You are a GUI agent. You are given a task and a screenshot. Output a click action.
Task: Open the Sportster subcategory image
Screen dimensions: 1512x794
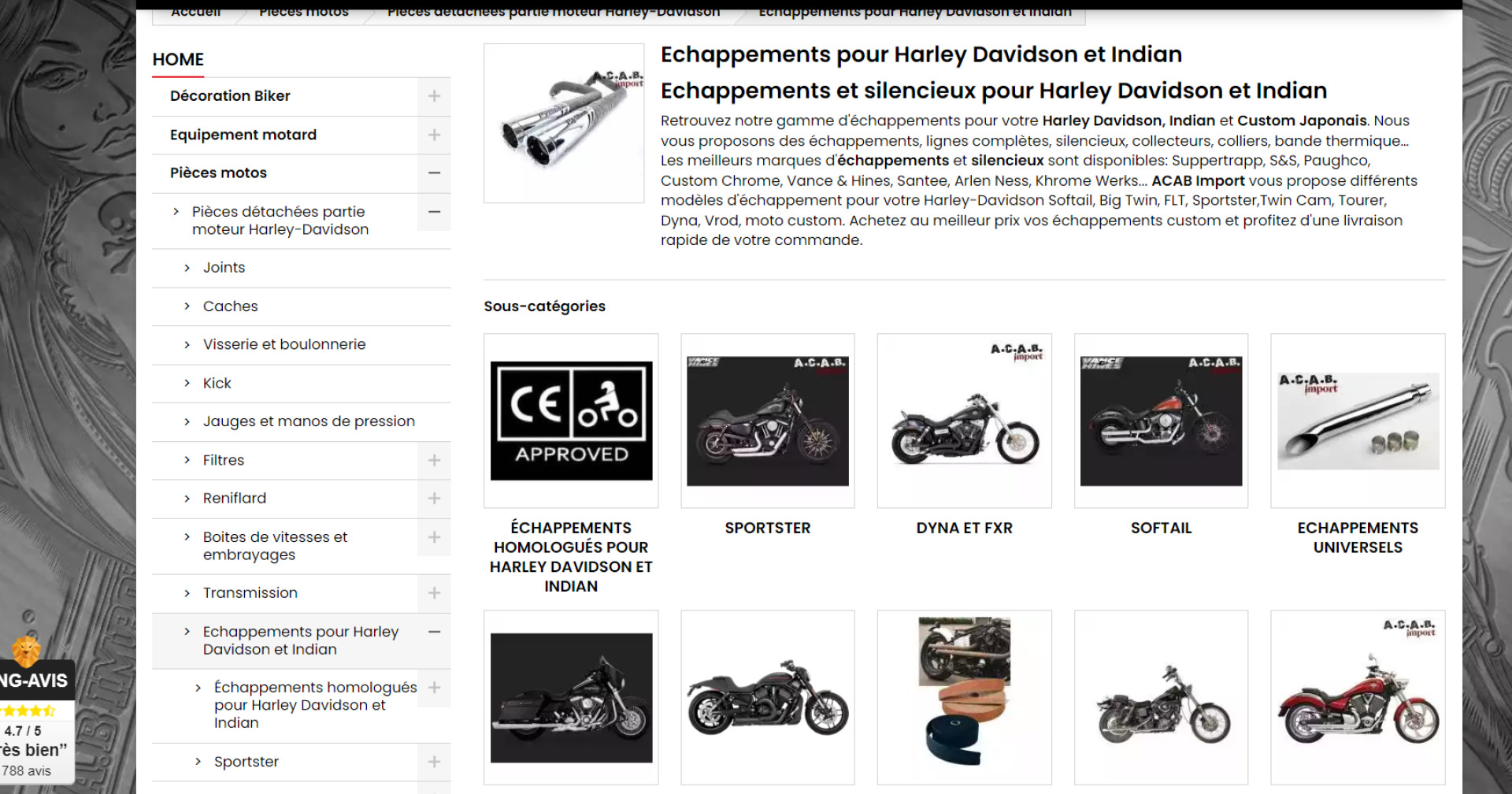(768, 421)
